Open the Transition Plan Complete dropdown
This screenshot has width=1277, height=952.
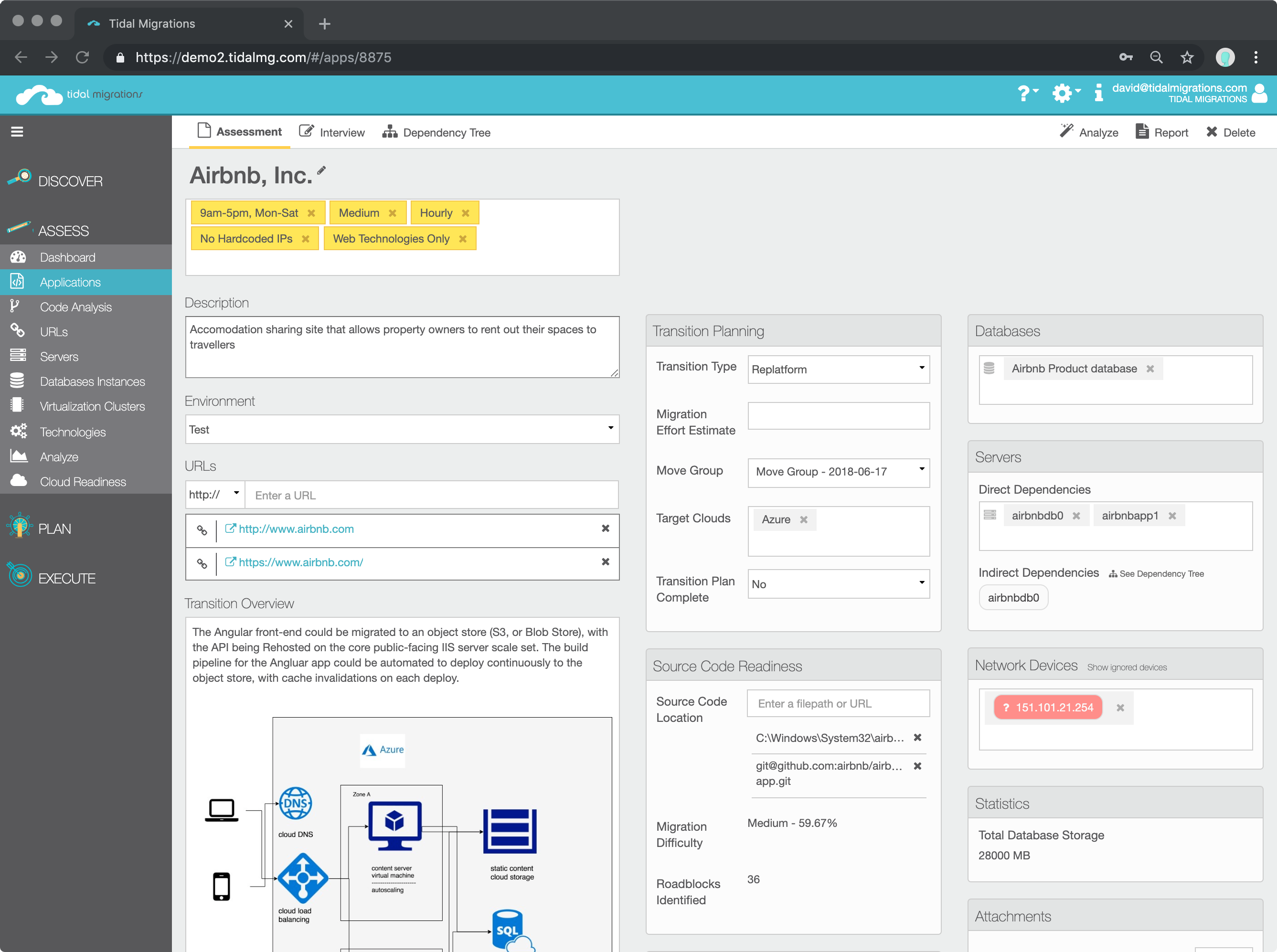(x=839, y=584)
